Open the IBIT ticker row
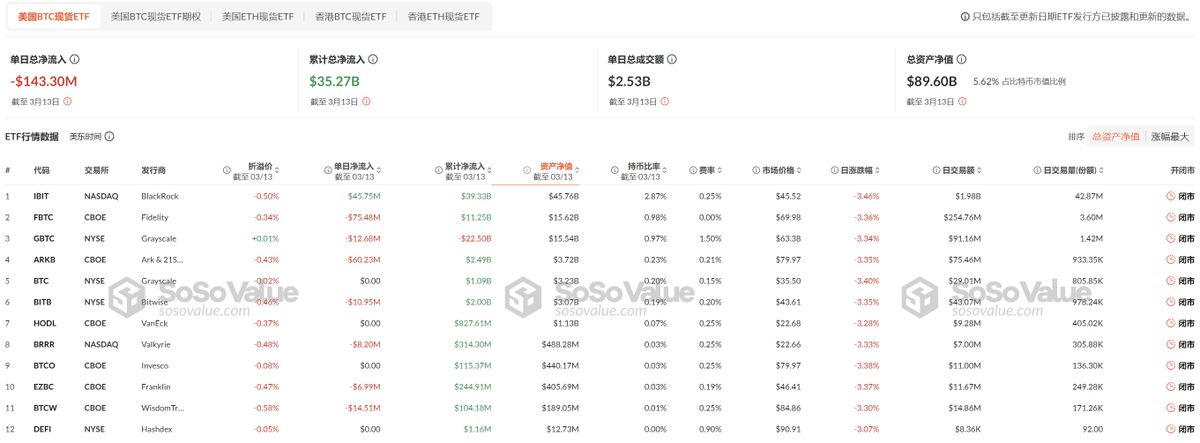 [x=600, y=196]
